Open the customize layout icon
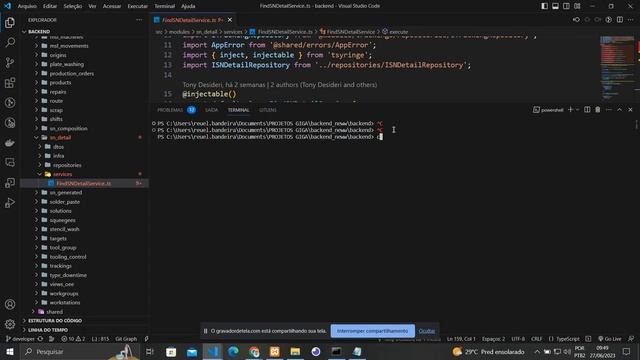 click(577, 6)
